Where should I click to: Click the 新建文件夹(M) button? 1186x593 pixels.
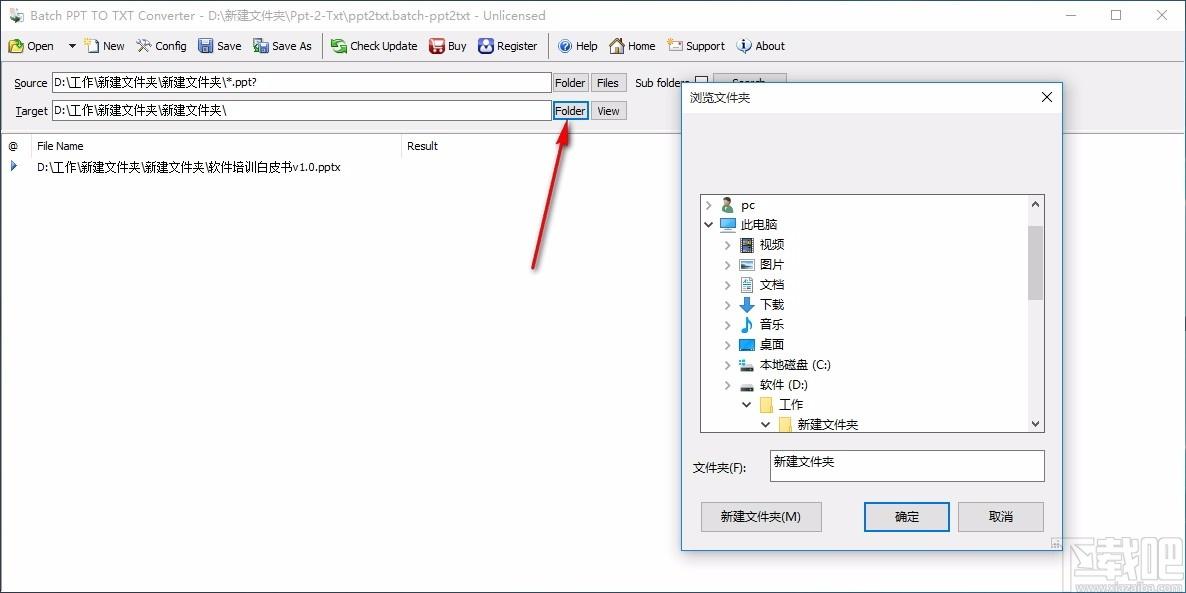point(761,517)
